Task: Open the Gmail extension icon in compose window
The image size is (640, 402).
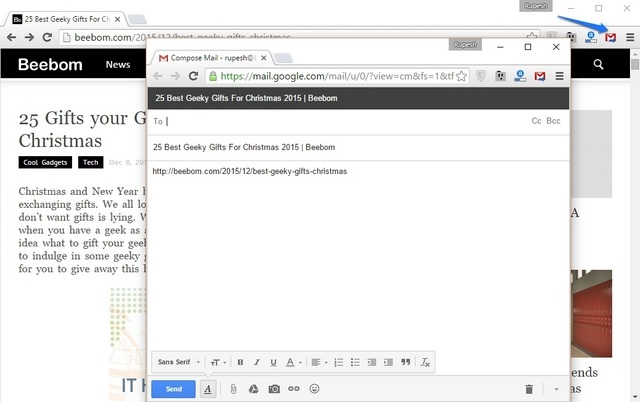Action: pyautogui.click(x=540, y=76)
